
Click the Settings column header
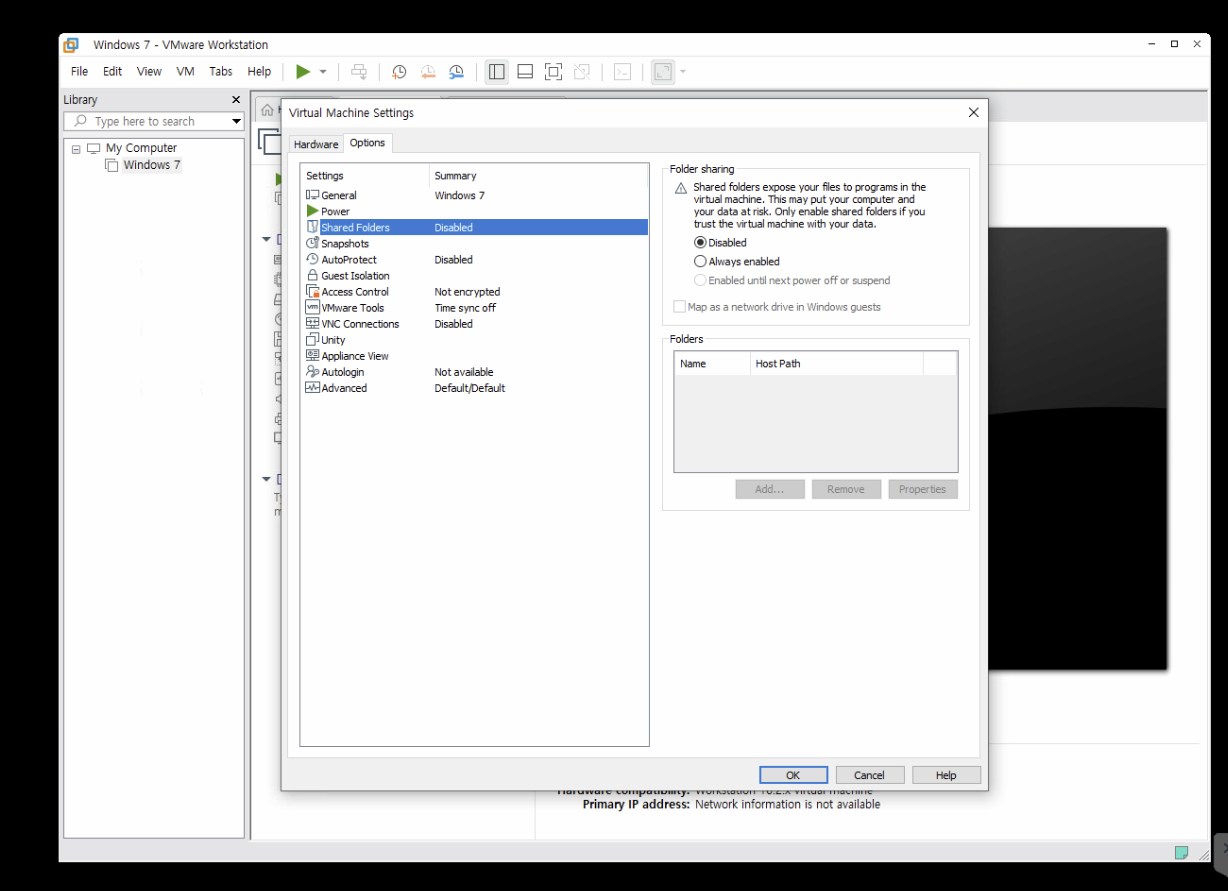pos(365,176)
